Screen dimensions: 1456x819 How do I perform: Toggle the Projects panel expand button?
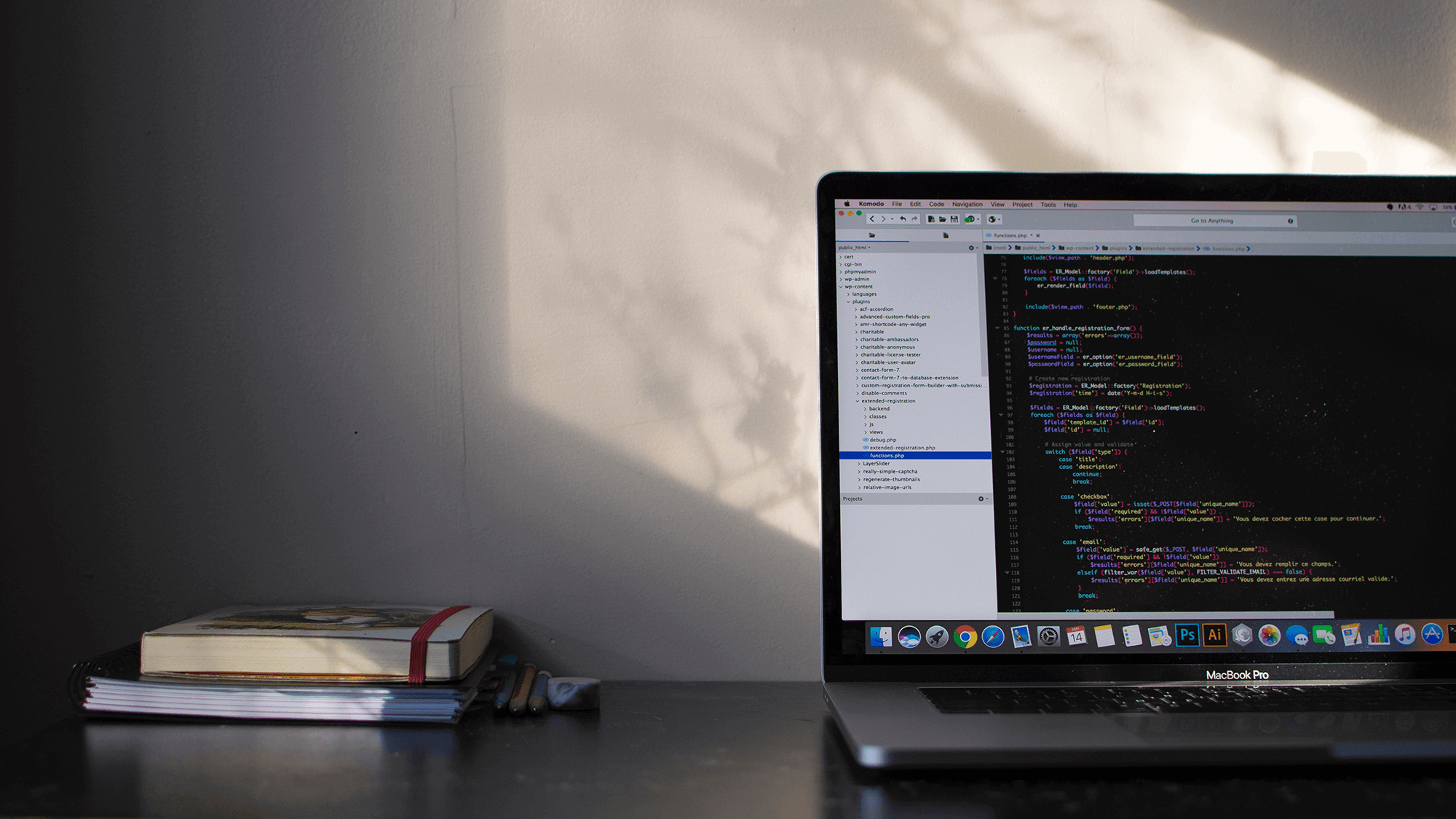tap(988, 499)
